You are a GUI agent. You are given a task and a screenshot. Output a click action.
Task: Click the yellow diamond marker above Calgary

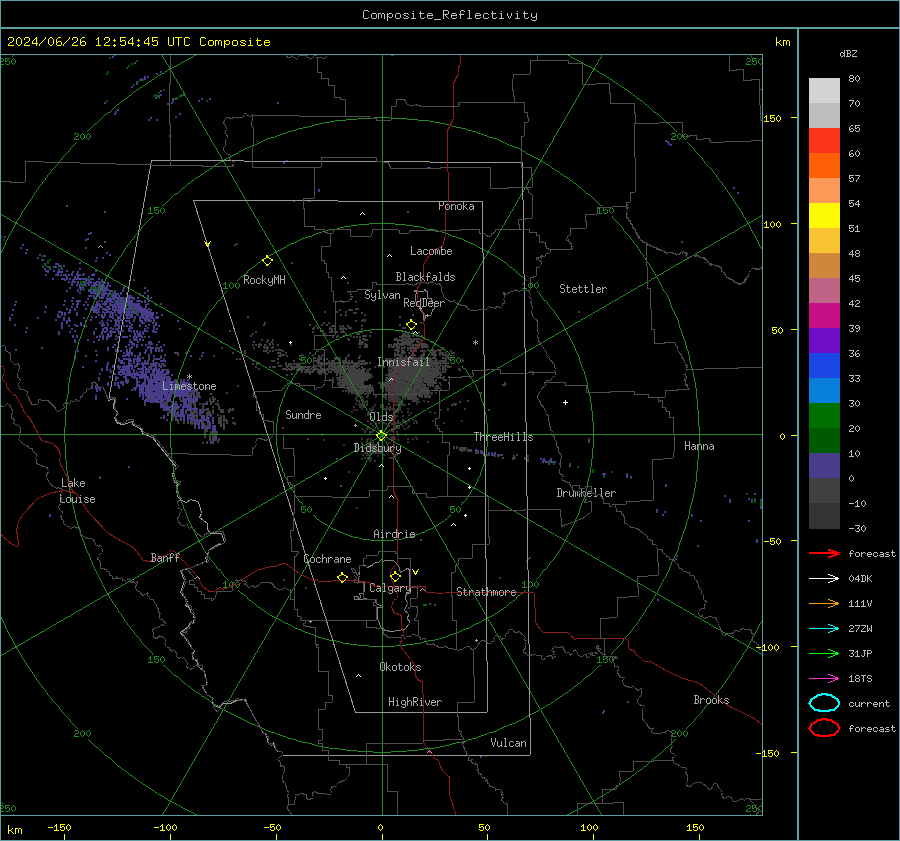click(395, 576)
